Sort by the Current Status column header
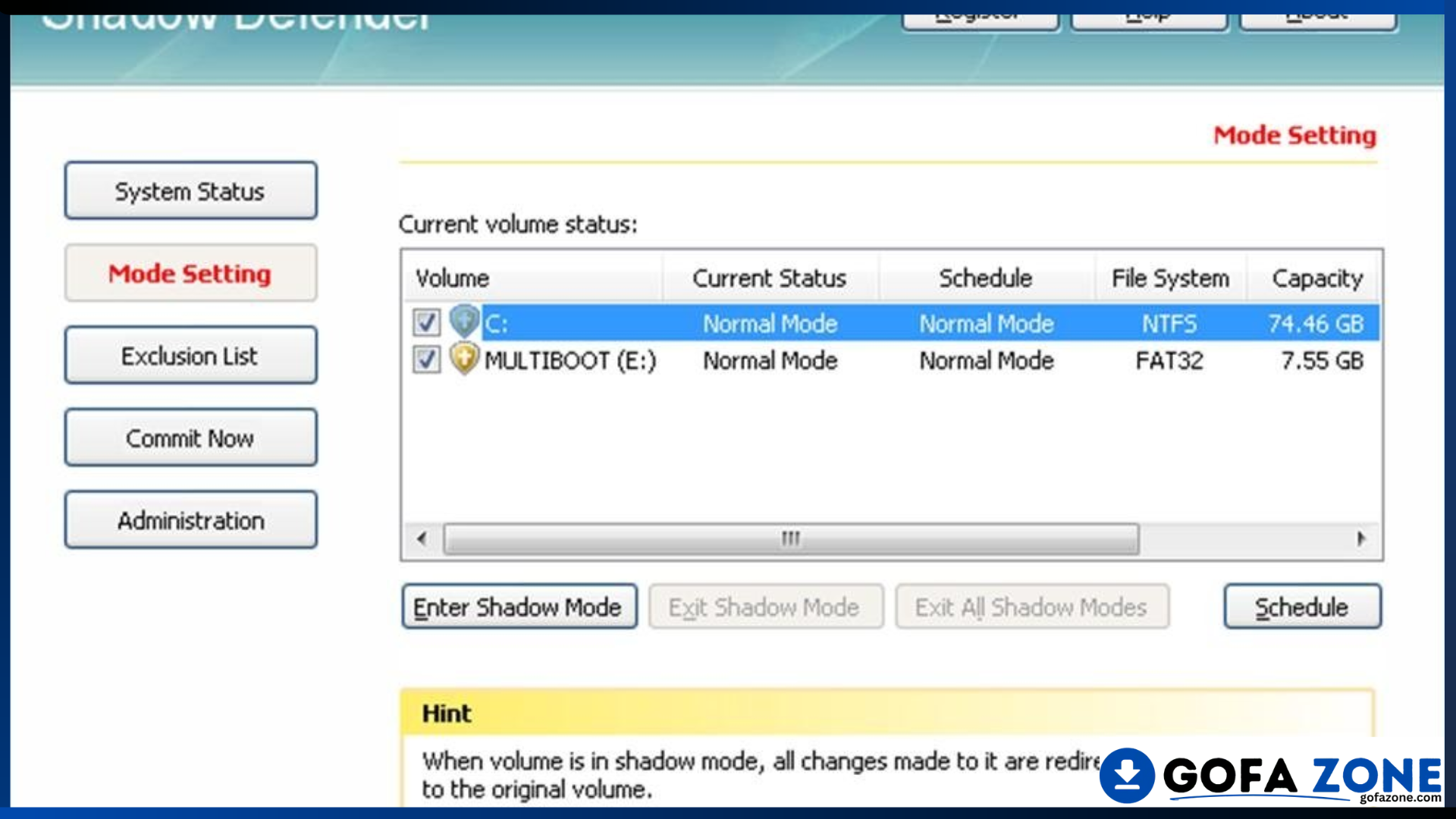This screenshot has height=819, width=1456. click(770, 278)
